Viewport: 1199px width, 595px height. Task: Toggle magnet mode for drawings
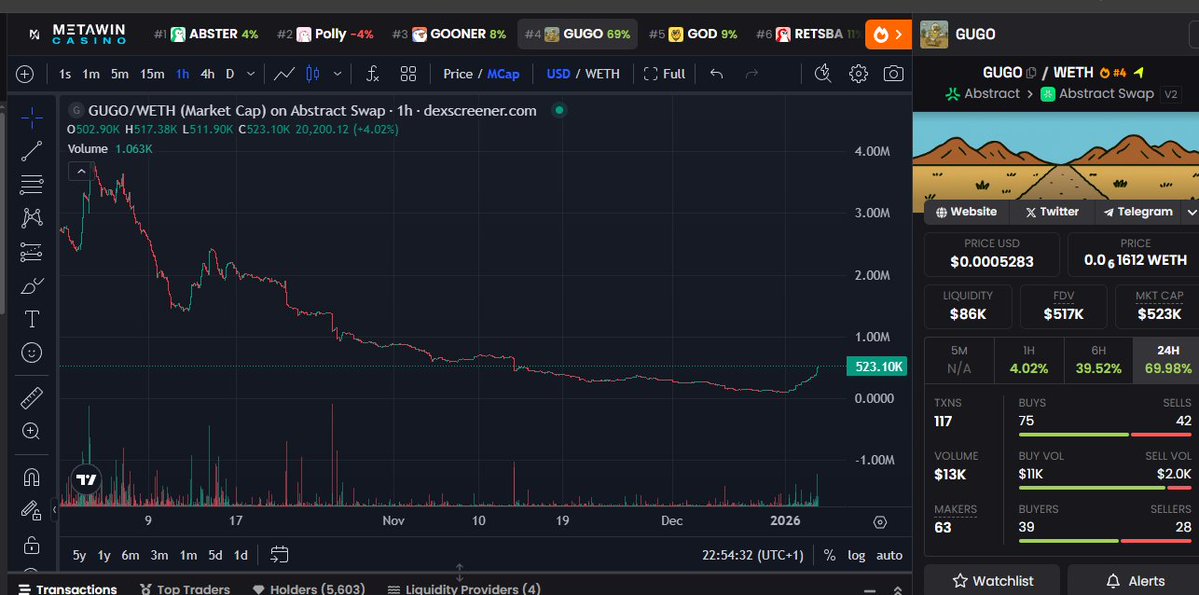pyautogui.click(x=31, y=477)
